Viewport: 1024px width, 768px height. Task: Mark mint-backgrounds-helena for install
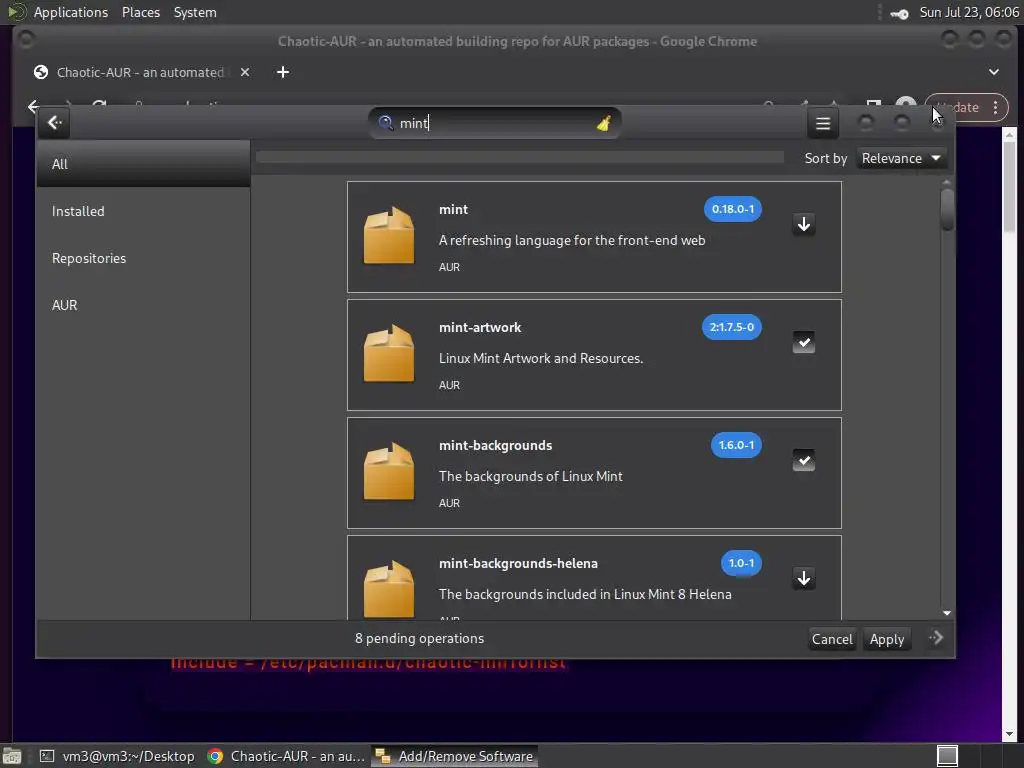coord(804,578)
